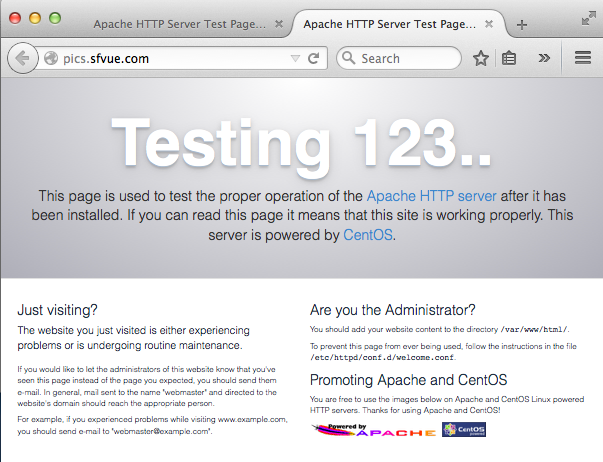Image resolution: width=603 pixels, height=462 pixels.
Task: Click the Powered by Apache logo
Action: (374, 430)
